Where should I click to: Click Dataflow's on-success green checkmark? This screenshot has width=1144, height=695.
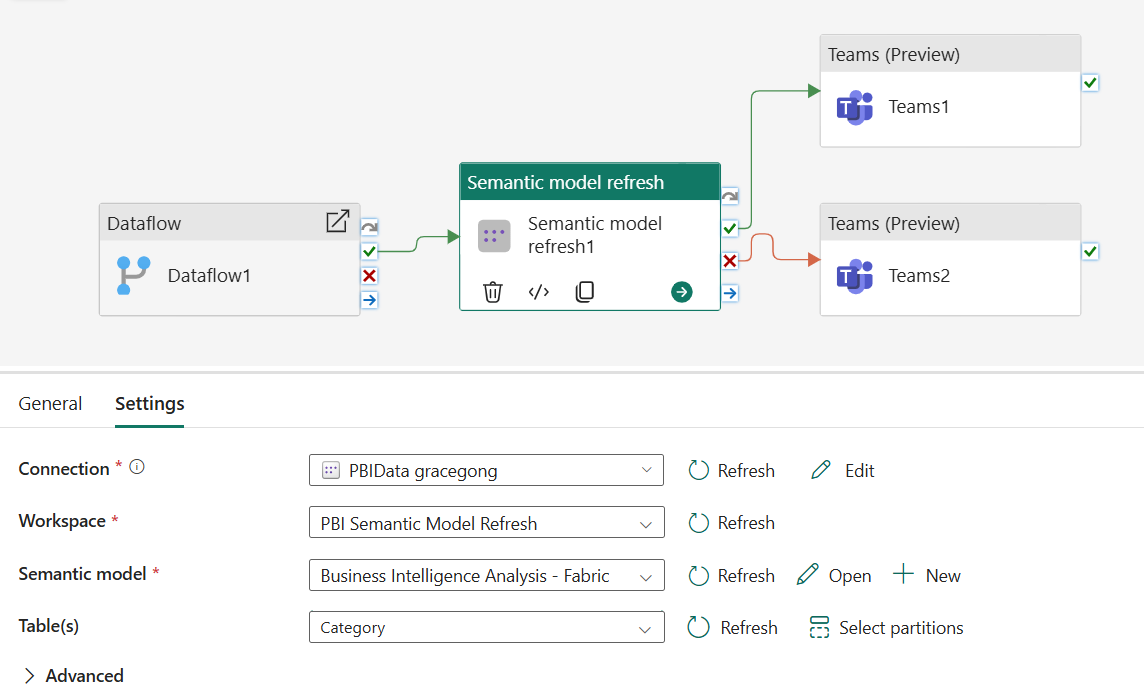(x=370, y=251)
